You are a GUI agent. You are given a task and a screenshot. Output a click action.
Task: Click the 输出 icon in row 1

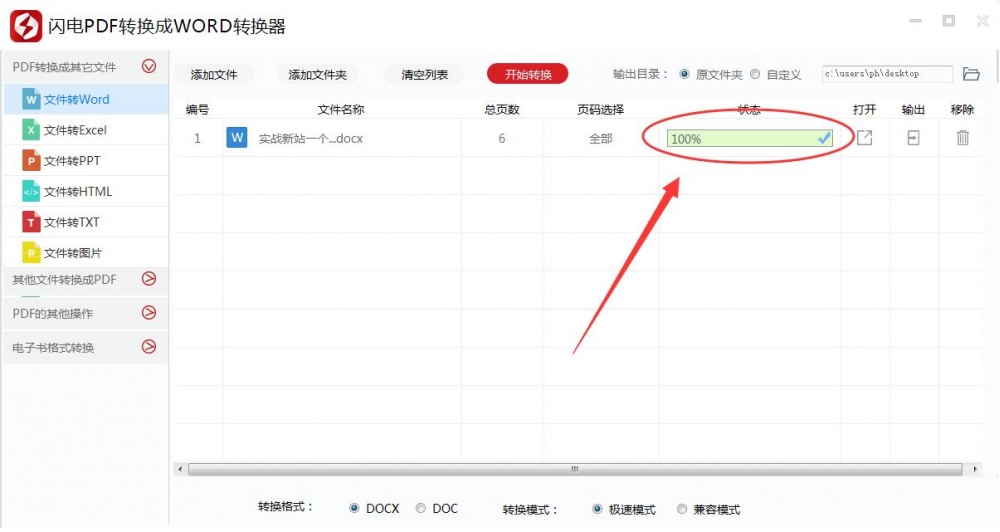click(x=913, y=137)
